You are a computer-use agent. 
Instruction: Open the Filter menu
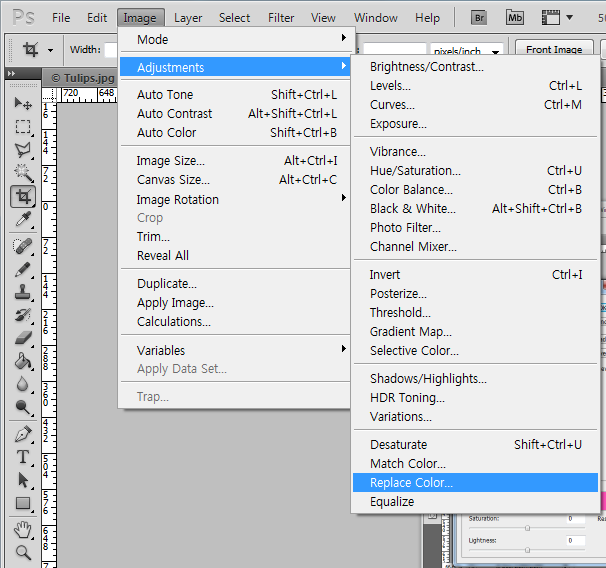tap(281, 18)
